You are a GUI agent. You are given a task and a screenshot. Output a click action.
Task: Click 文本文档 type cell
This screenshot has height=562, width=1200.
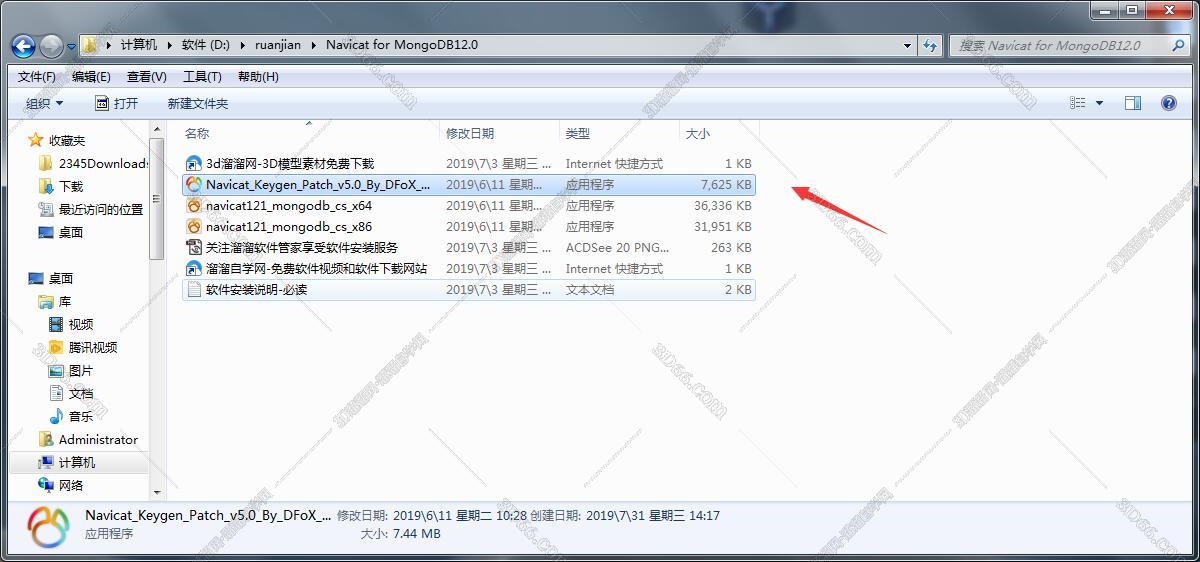590,289
